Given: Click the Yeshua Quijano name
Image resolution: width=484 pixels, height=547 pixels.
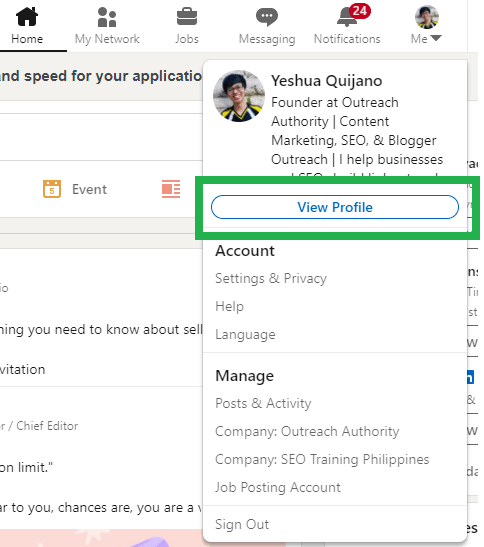Looking at the screenshot, I should click(x=327, y=81).
